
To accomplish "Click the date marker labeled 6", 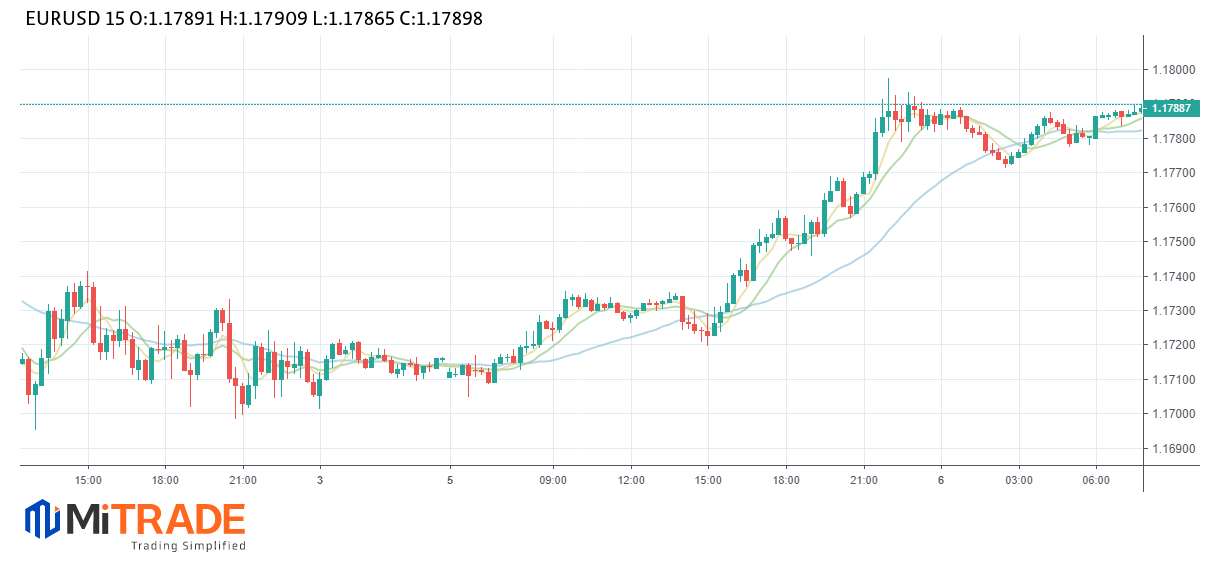I will (941, 481).
